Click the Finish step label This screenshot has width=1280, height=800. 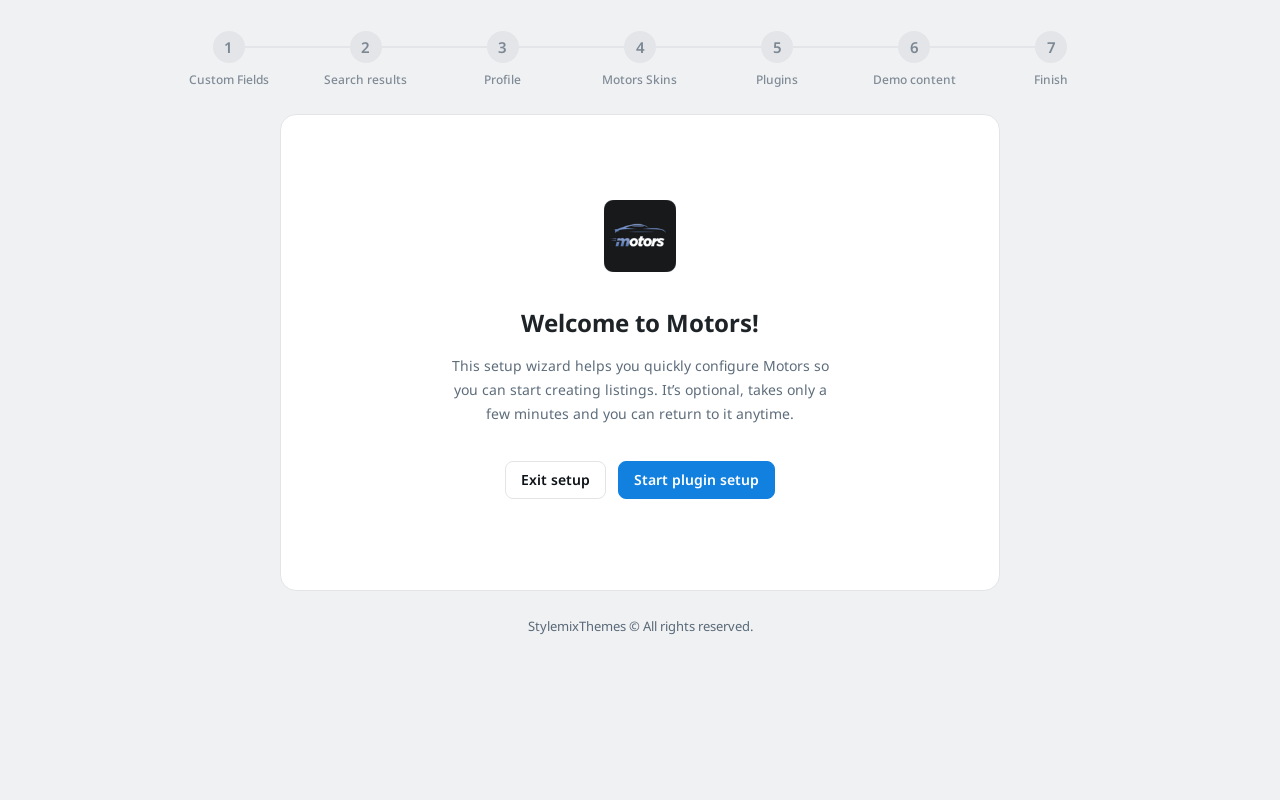click(1051, 80)
